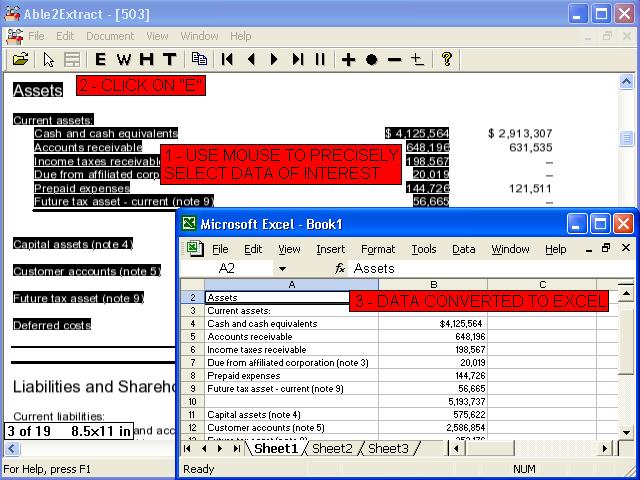Click Excel vertical scrollbar up arrow
640x480 pixels.
click(626, 293)
